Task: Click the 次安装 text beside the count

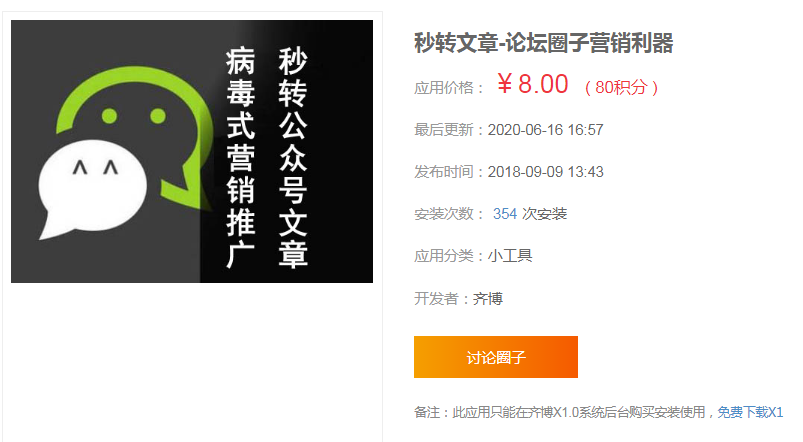Action: [544, 214]
